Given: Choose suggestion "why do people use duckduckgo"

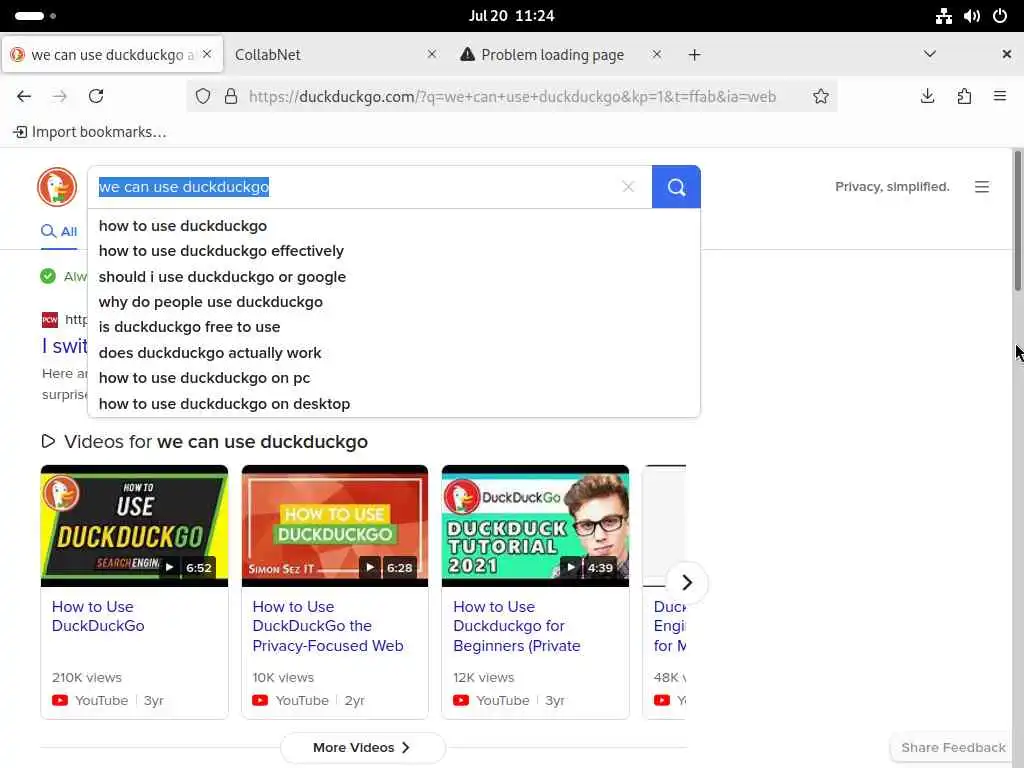Looking at the screenshot, I should 394,302.
